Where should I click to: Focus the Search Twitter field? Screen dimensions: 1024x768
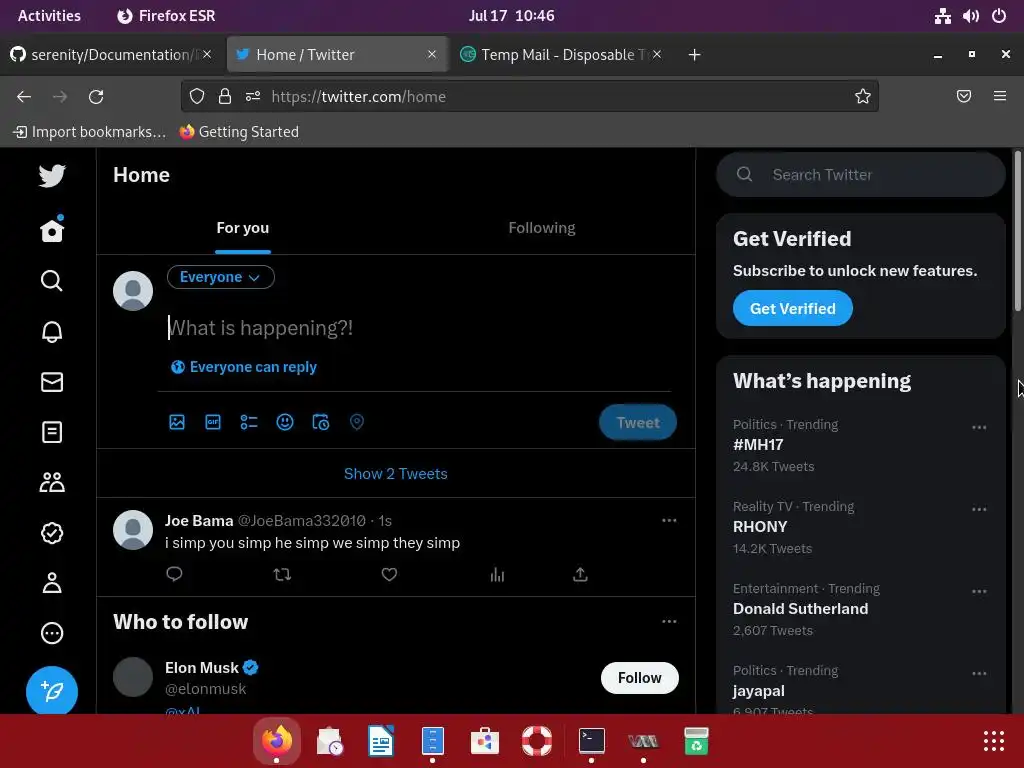coord(861,174)
